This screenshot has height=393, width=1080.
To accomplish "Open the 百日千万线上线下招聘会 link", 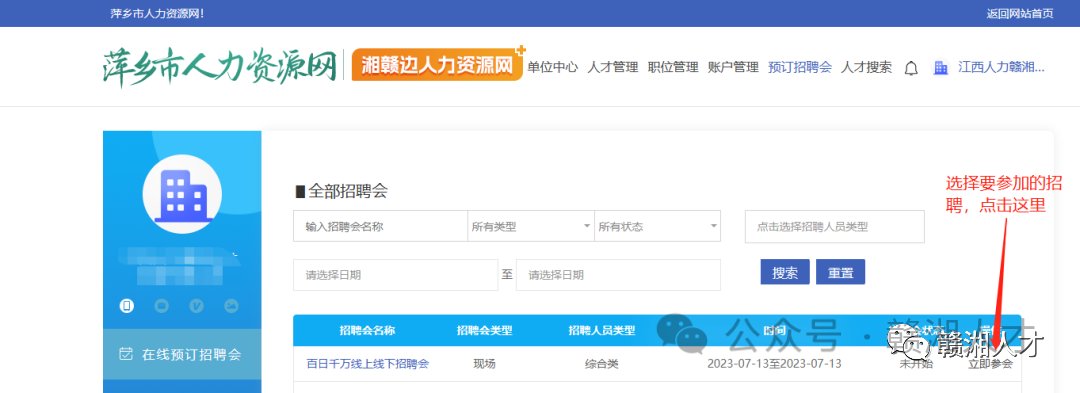I will [x=368, y=363].
